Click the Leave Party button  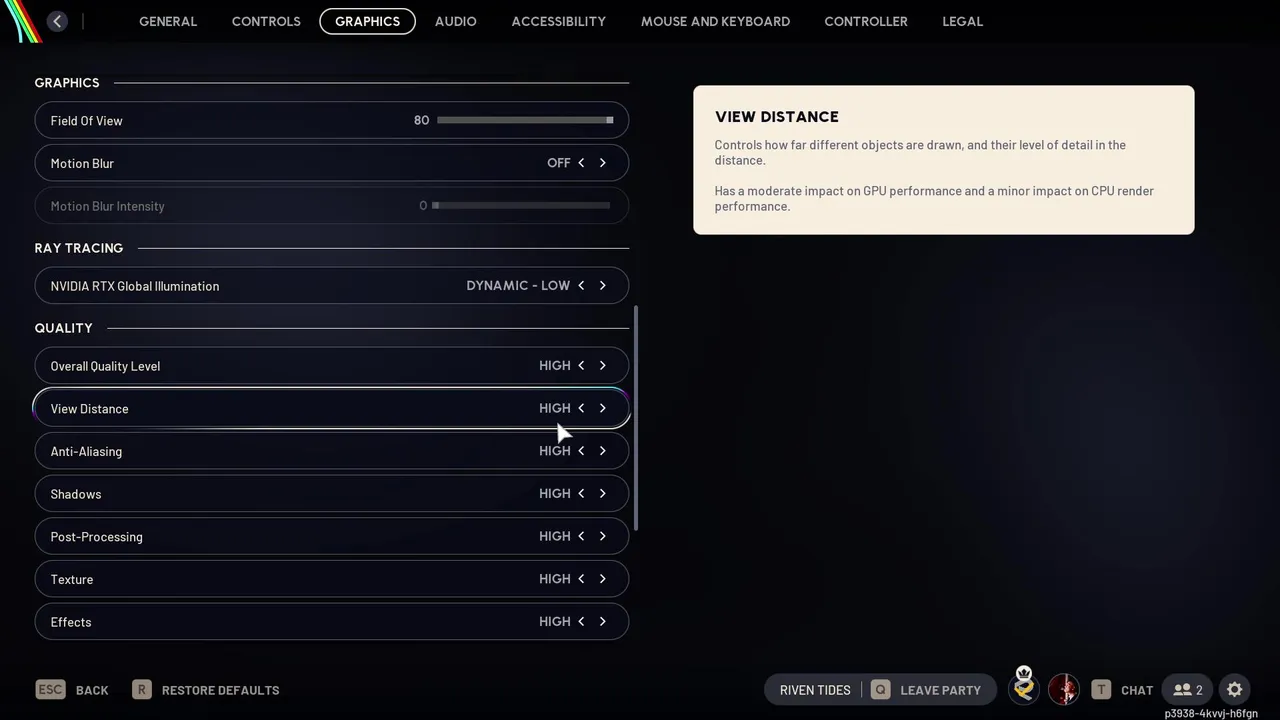point(940,690)
